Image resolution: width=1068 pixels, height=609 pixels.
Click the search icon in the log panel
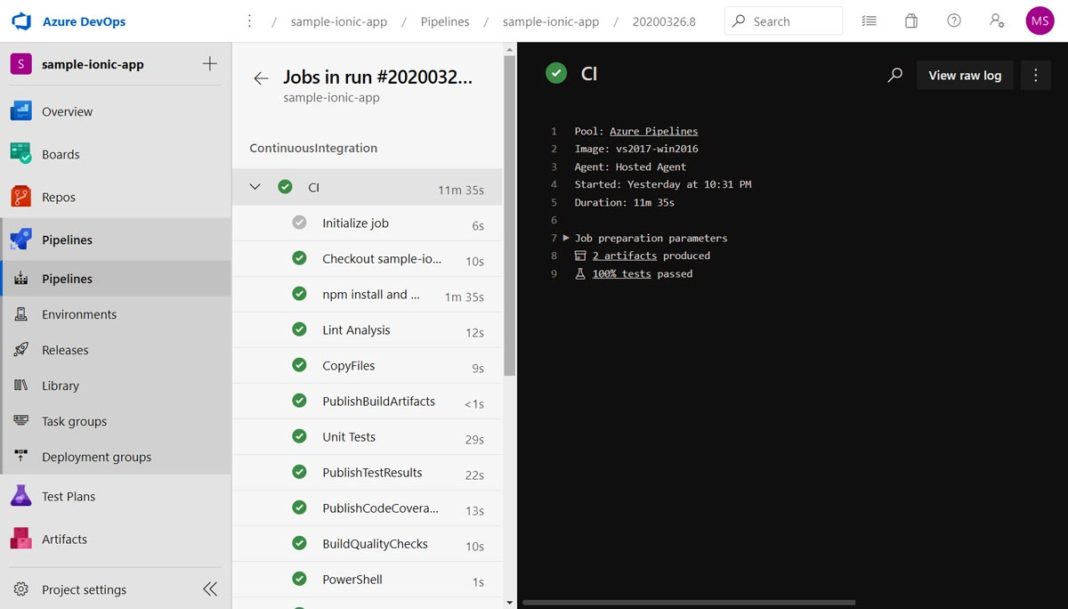894,75
